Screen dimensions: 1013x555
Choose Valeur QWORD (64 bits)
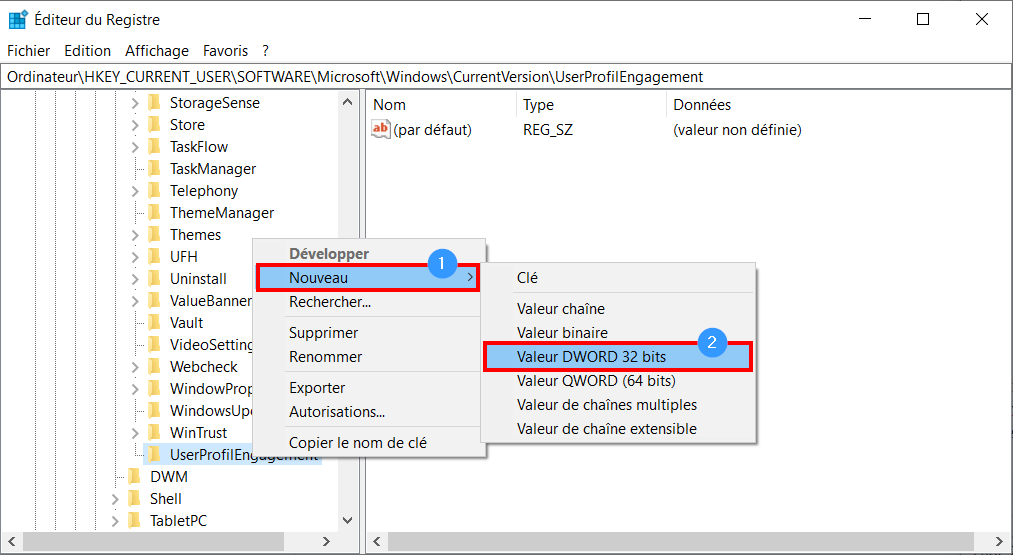tap(618, 381)
